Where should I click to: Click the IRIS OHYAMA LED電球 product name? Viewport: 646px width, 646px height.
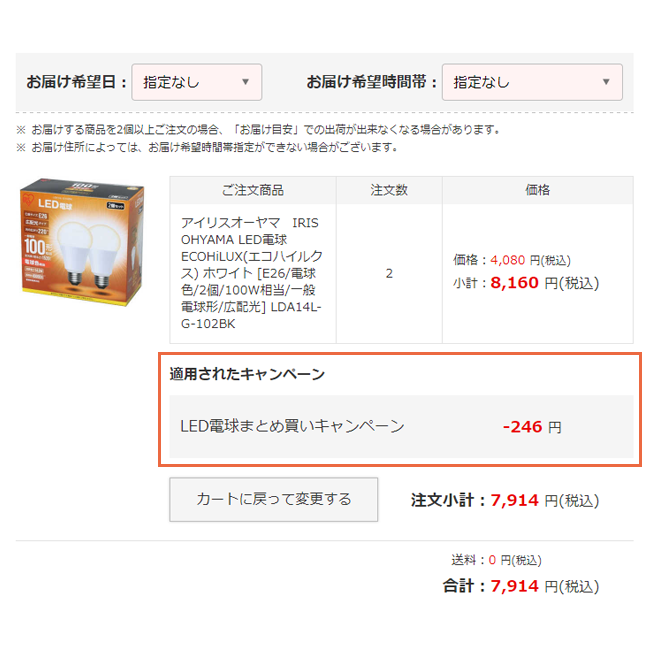pos(252,273)
